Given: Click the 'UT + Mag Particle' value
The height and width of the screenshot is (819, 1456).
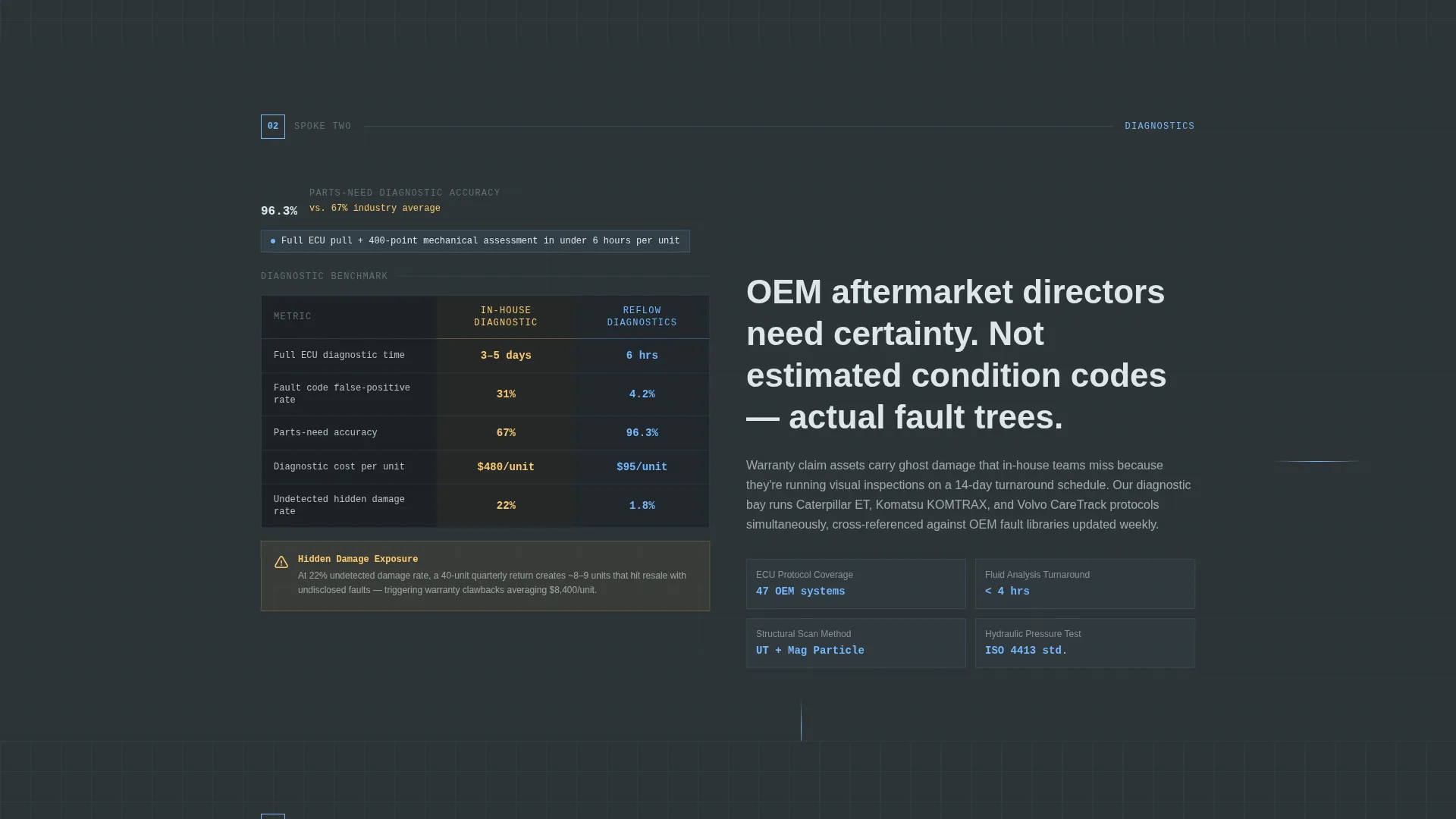Looking at the screenshot, I should click(810, 651).
